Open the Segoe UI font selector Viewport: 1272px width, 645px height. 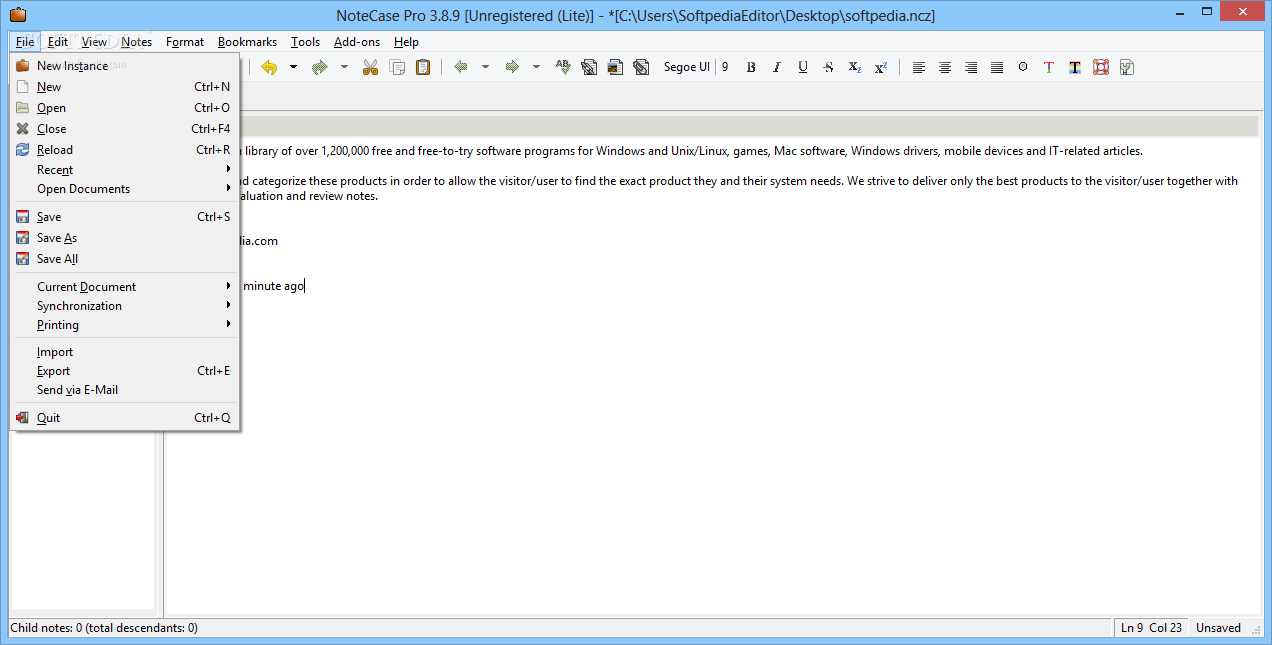click(x=686, y=67)
